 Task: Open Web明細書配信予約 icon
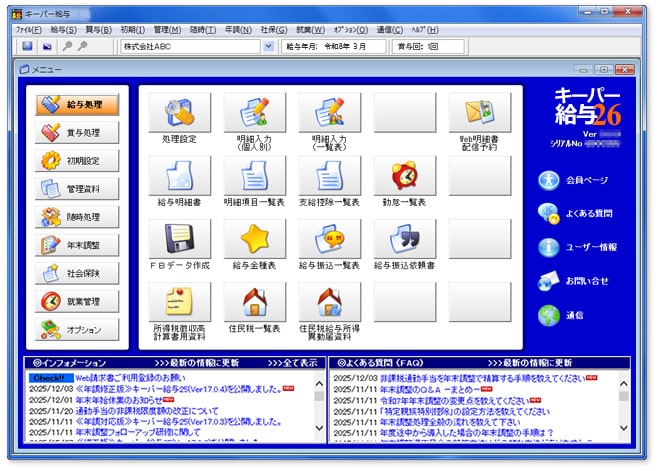point(480,113)
